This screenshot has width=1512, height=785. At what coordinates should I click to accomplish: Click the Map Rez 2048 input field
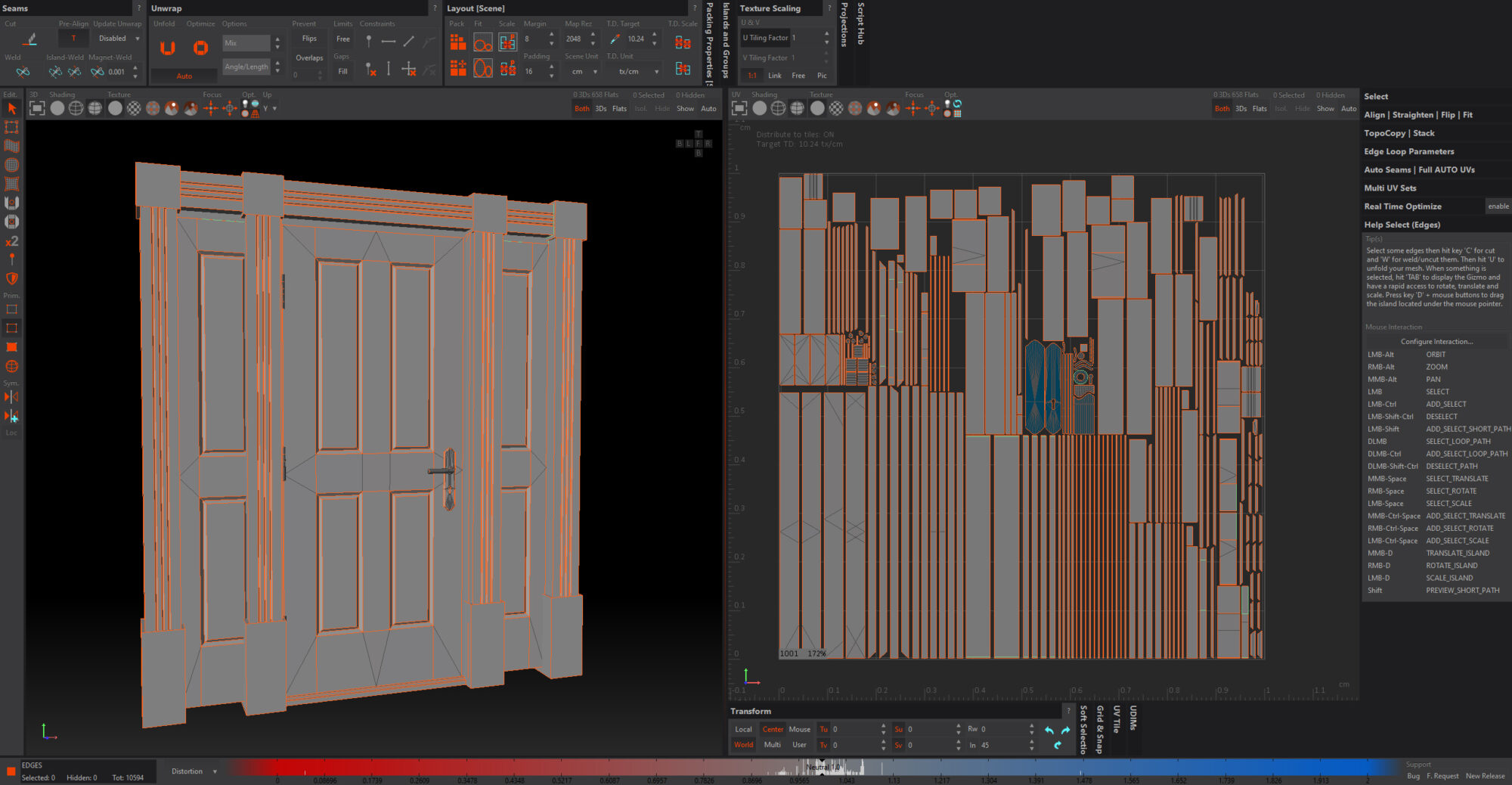coord(575,39)
